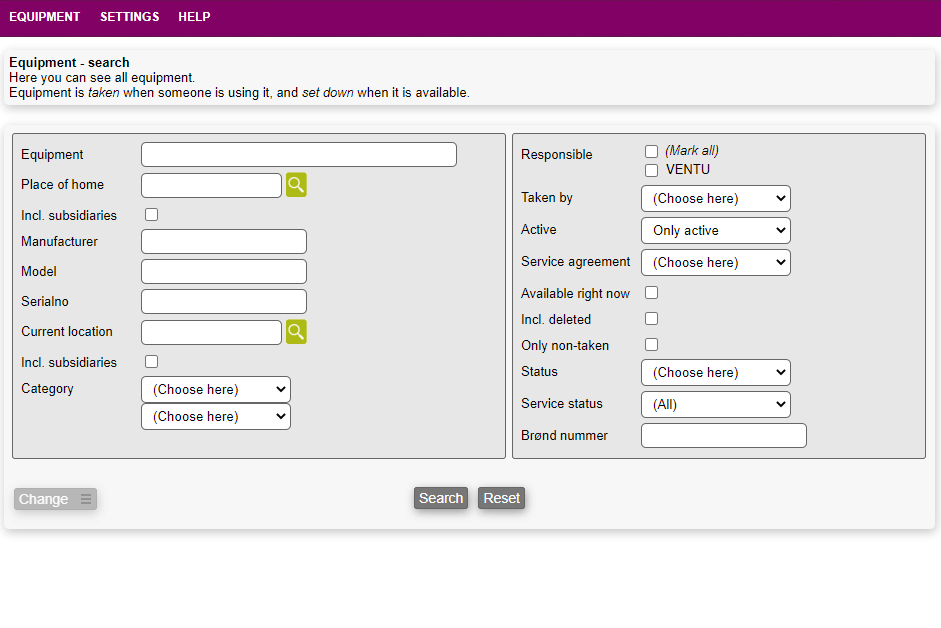Open the SETTINGS menu
Screen dimensions: 941x628
pos(129,17)
